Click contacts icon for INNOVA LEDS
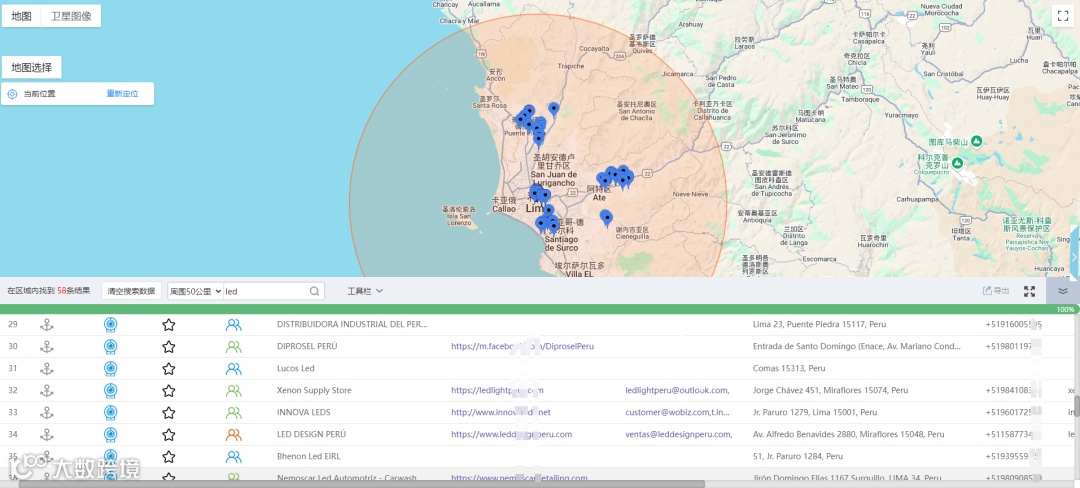This screenshot has width=1080, height=488. point(233,413)
